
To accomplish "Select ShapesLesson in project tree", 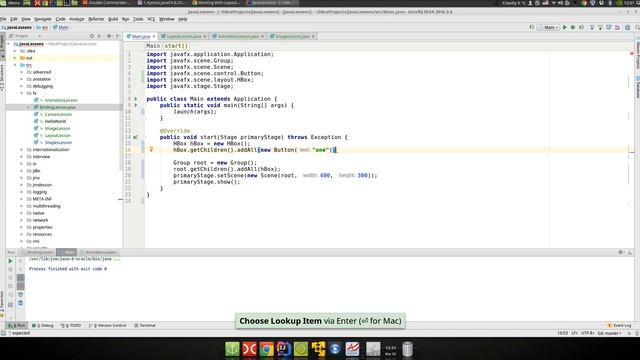I will [x=58, y=143].
